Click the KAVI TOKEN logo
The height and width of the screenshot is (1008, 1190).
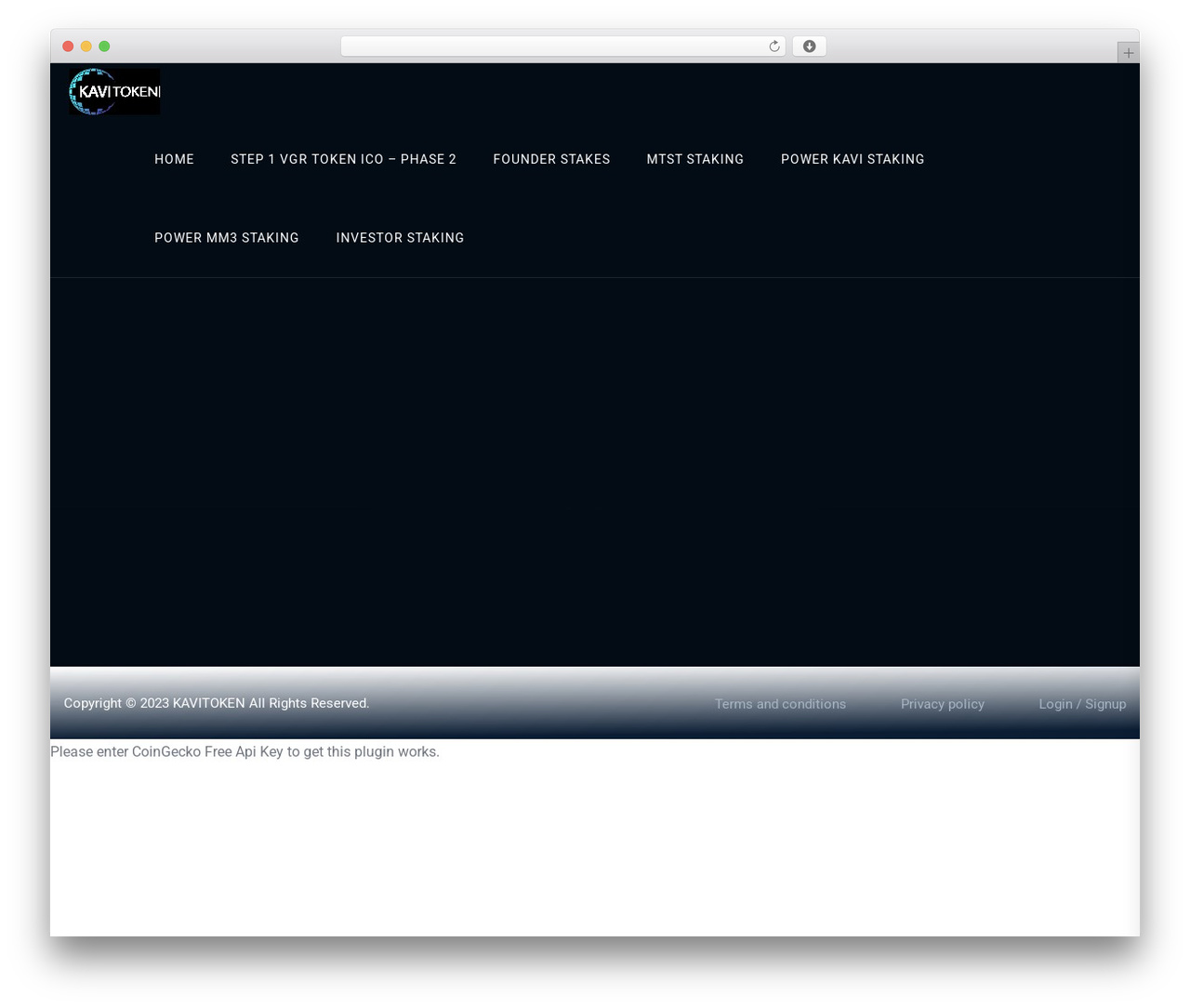(114, 91)
